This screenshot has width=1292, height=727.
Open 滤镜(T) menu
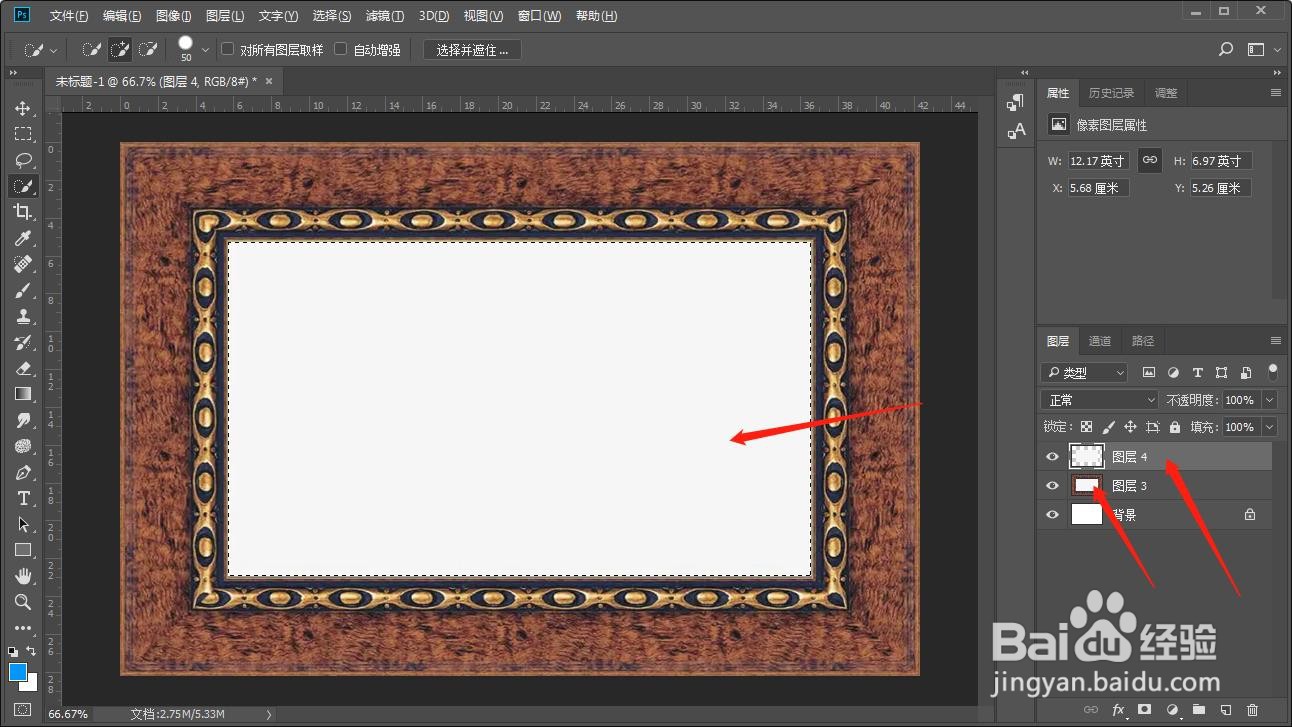(x=385, y=16)
